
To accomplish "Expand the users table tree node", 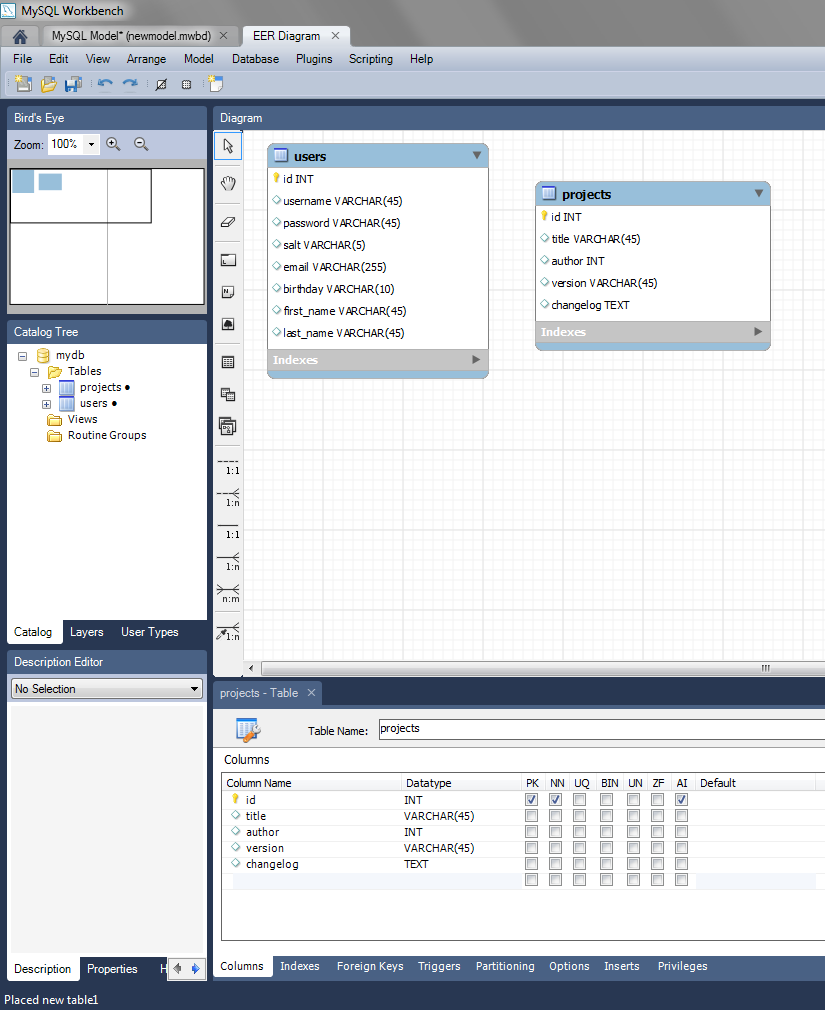I will tap(46, 404).
